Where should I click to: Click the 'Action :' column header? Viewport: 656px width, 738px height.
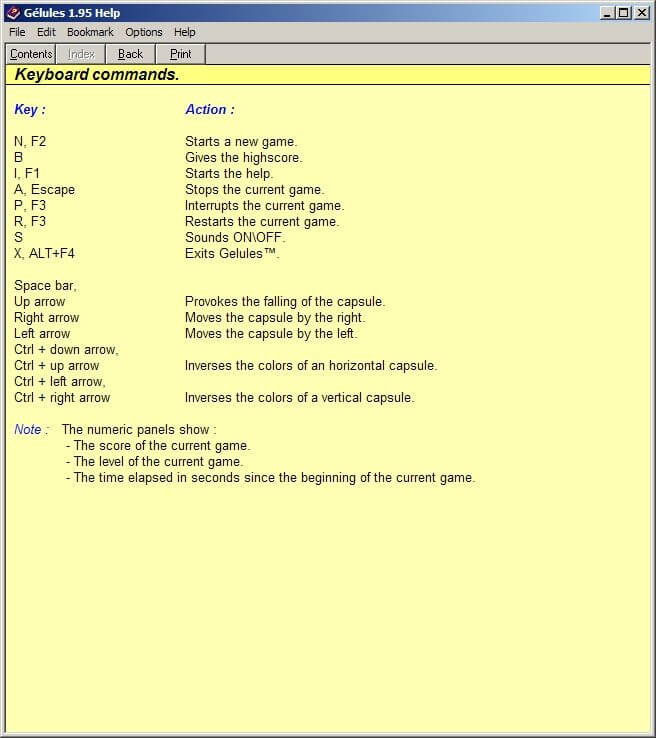pos(210,109)
